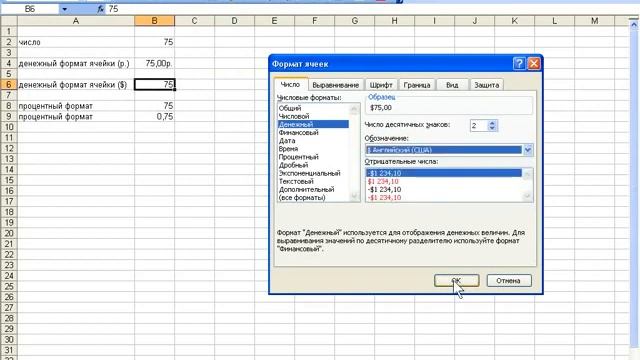Select row 15 header
This screenshot has width=640, height=360.
point(9,180)
